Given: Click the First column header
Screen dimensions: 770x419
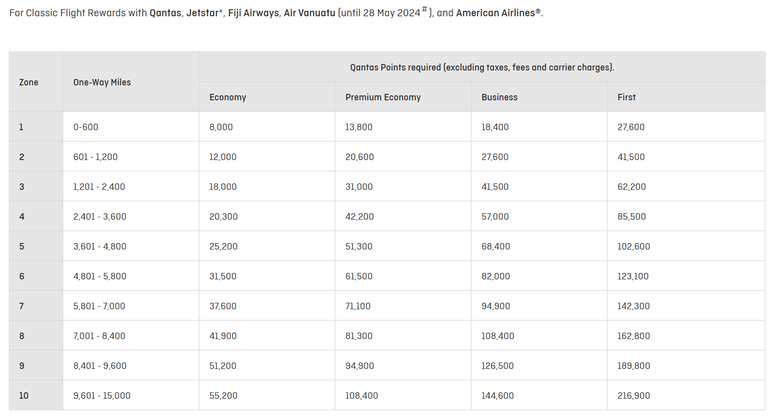Looking at the screenshot, I should [627, 97].
